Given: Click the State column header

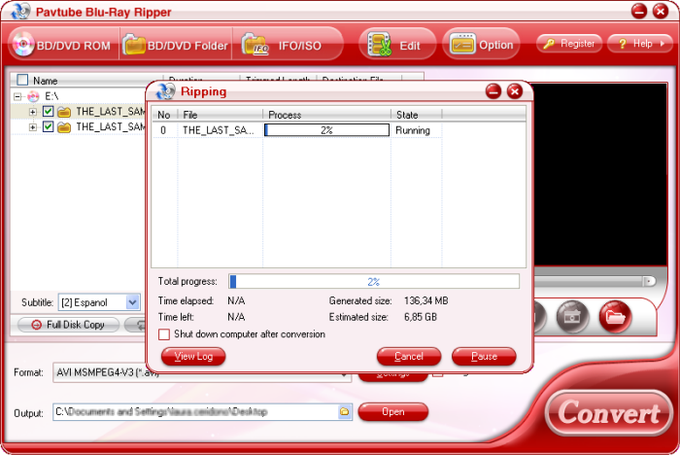Looking at the screenshot, I should click(x=416, y=115).
